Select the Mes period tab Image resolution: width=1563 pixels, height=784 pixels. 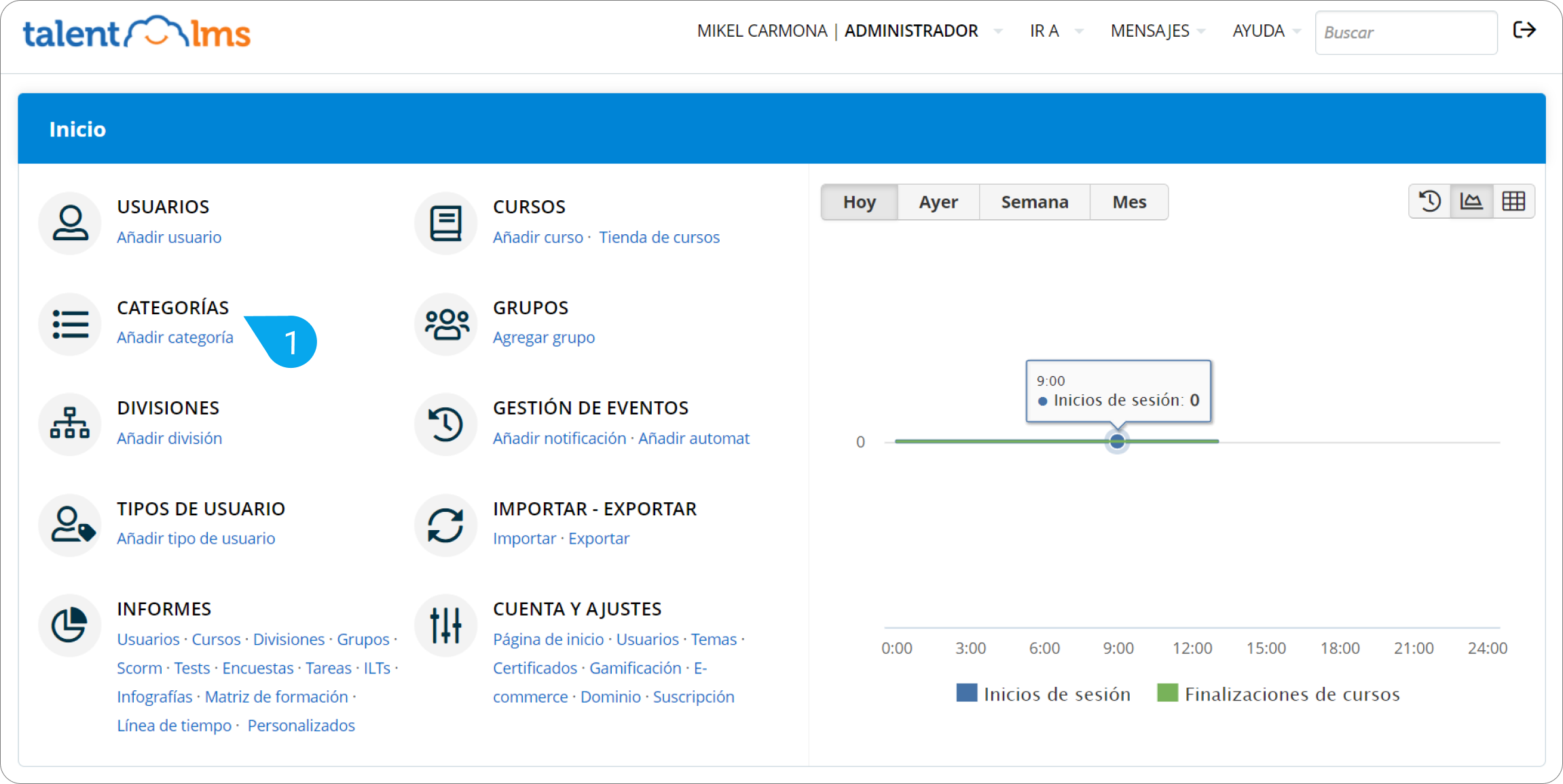coord(1129,202)
